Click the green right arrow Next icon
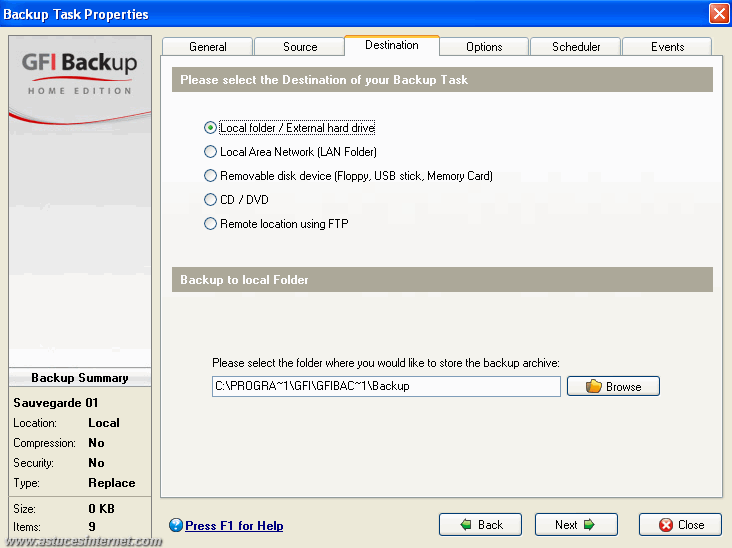The image size is (732, 548). click(589, 525)
